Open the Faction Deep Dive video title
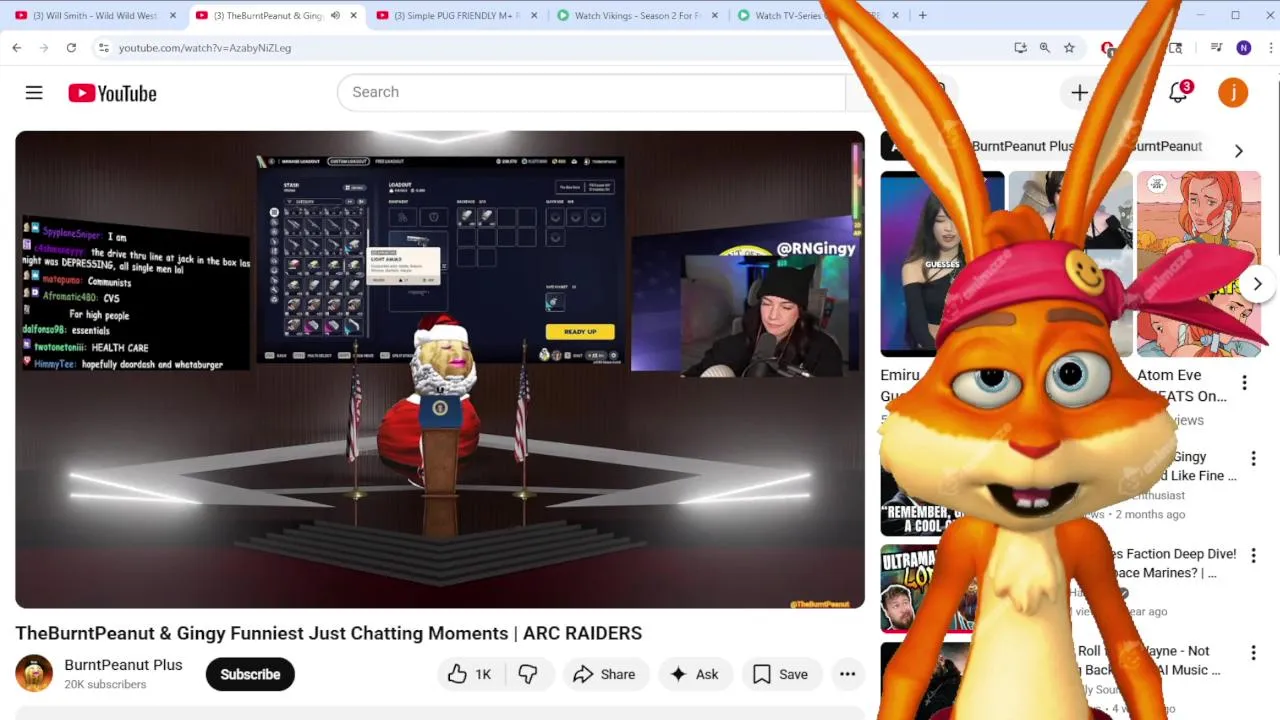This screenshot has width=1280, height=720. tap(1172, 563)
